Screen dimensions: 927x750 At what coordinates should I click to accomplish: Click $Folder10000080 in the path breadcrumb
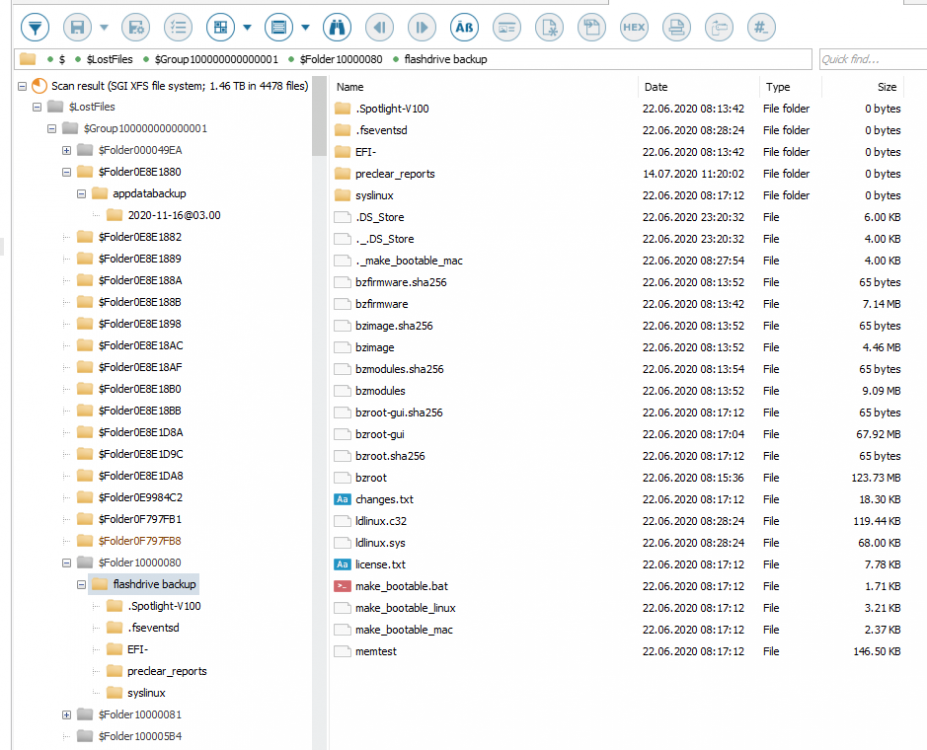tap(341, 59)
